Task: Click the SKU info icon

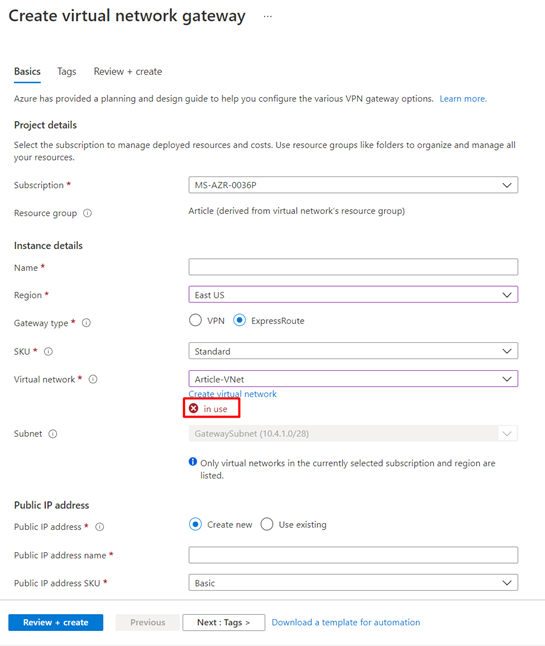Action: click(x=48, y=351)
